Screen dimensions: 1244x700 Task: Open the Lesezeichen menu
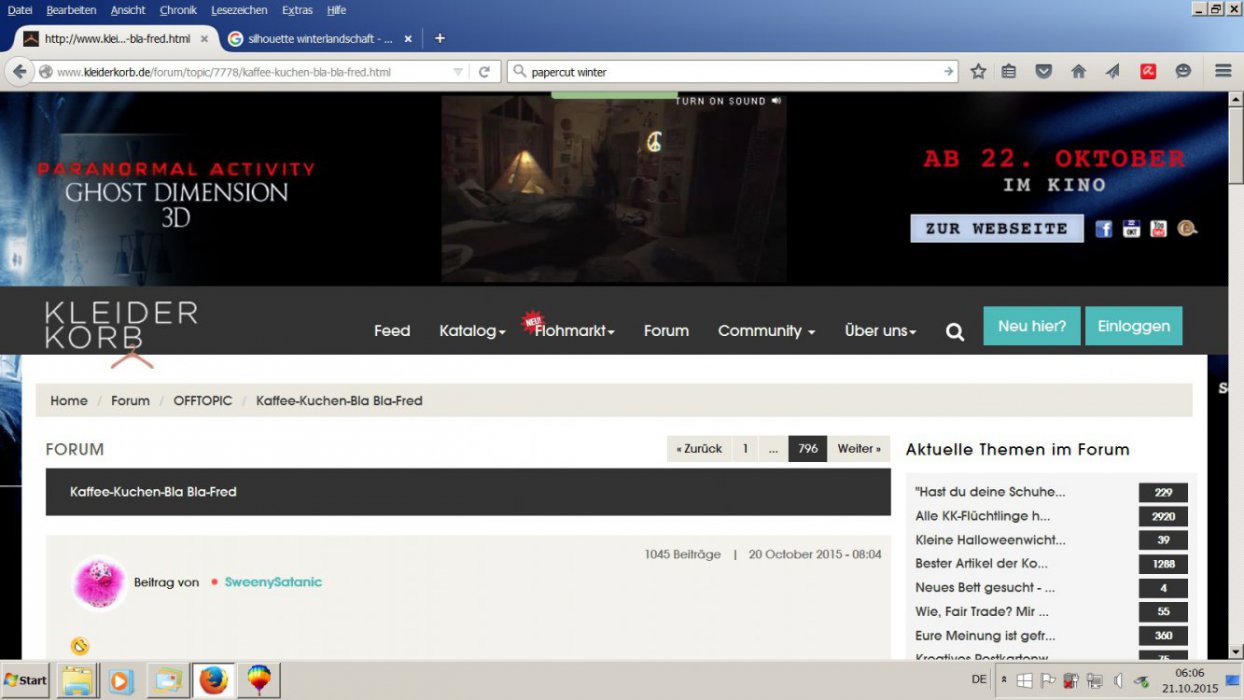pyautogui.click(x=239, y=10)
